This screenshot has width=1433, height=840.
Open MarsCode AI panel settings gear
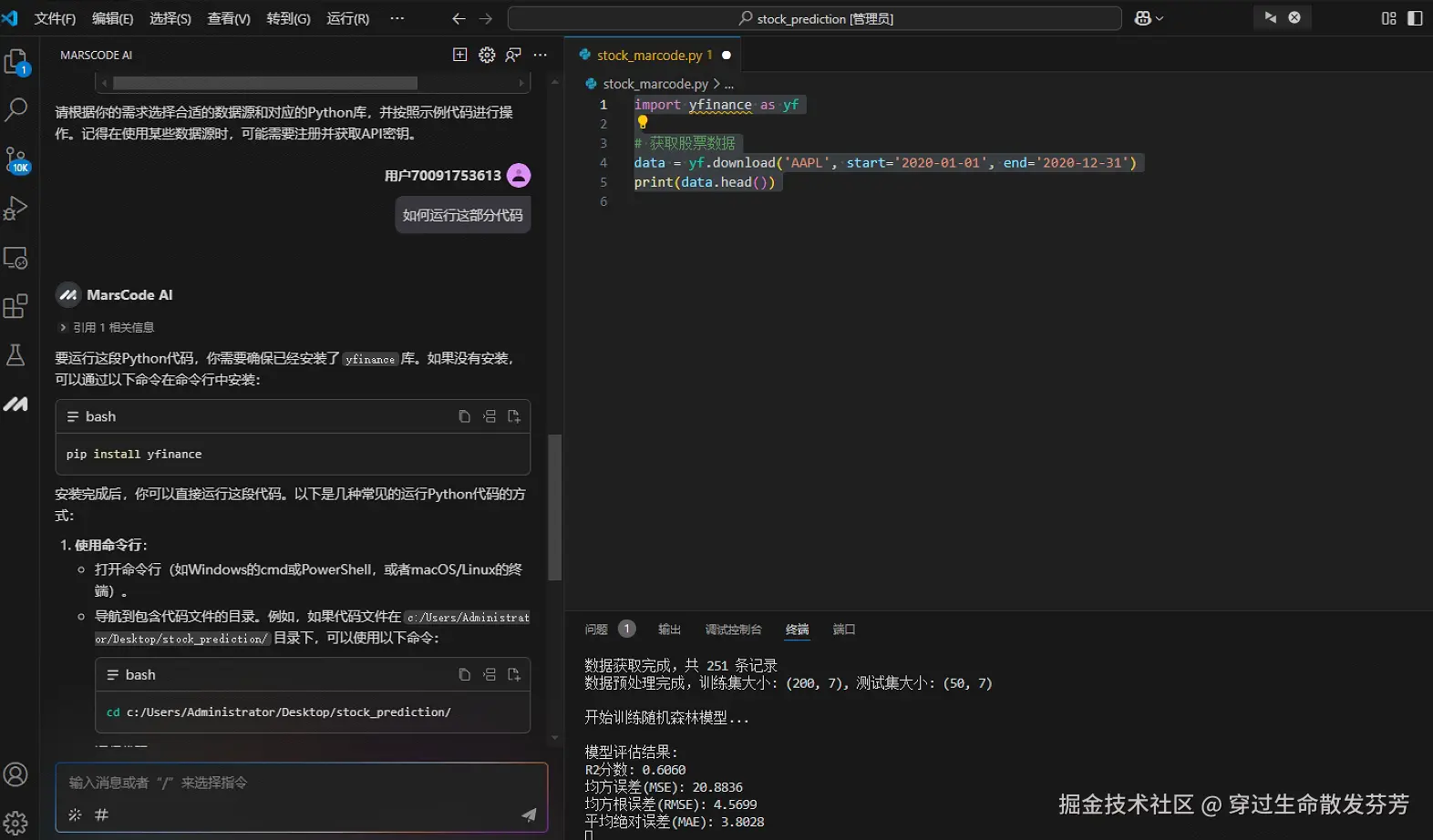[487, 55]
